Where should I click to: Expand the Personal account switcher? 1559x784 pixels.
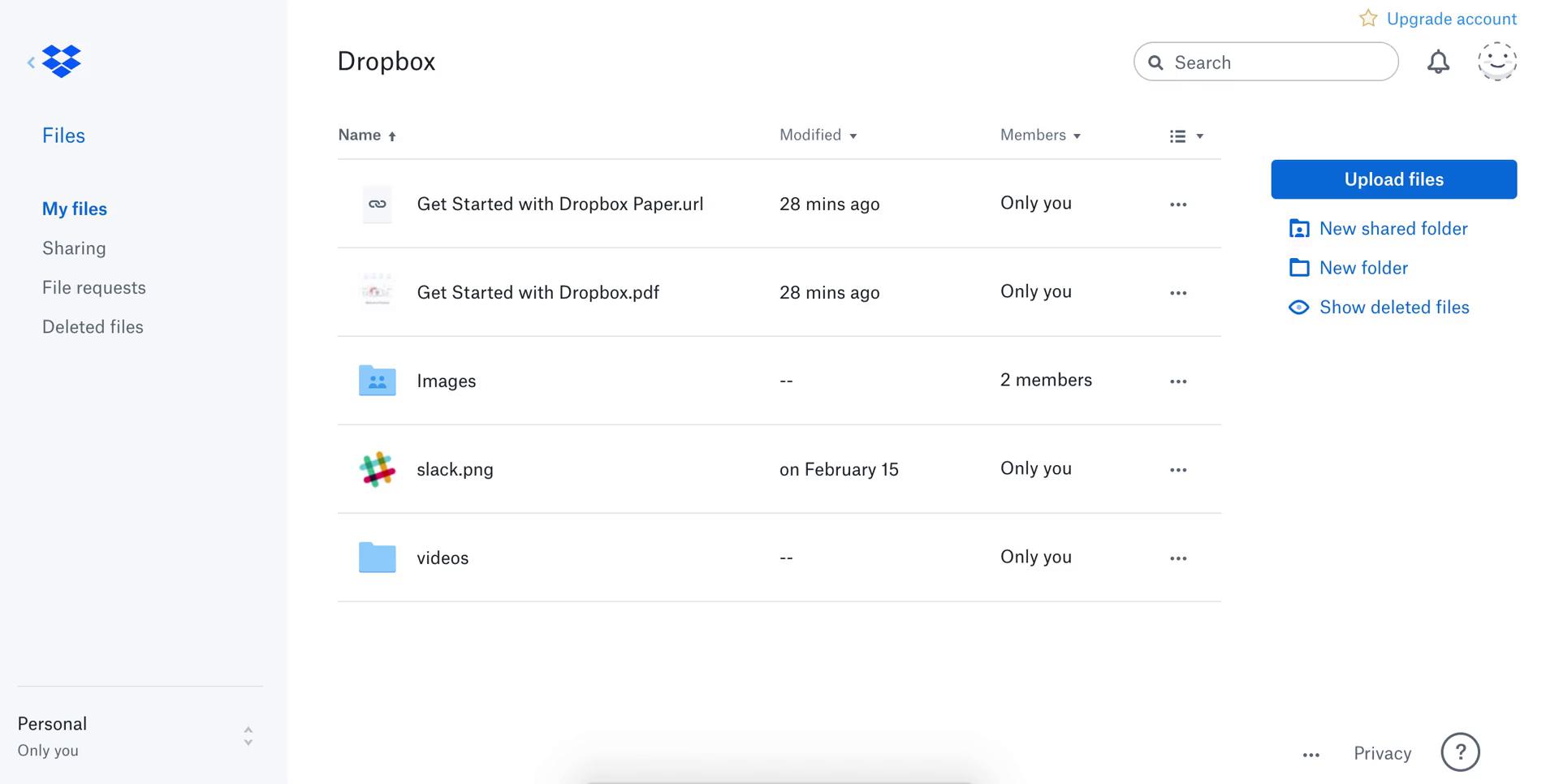(248, 736)
